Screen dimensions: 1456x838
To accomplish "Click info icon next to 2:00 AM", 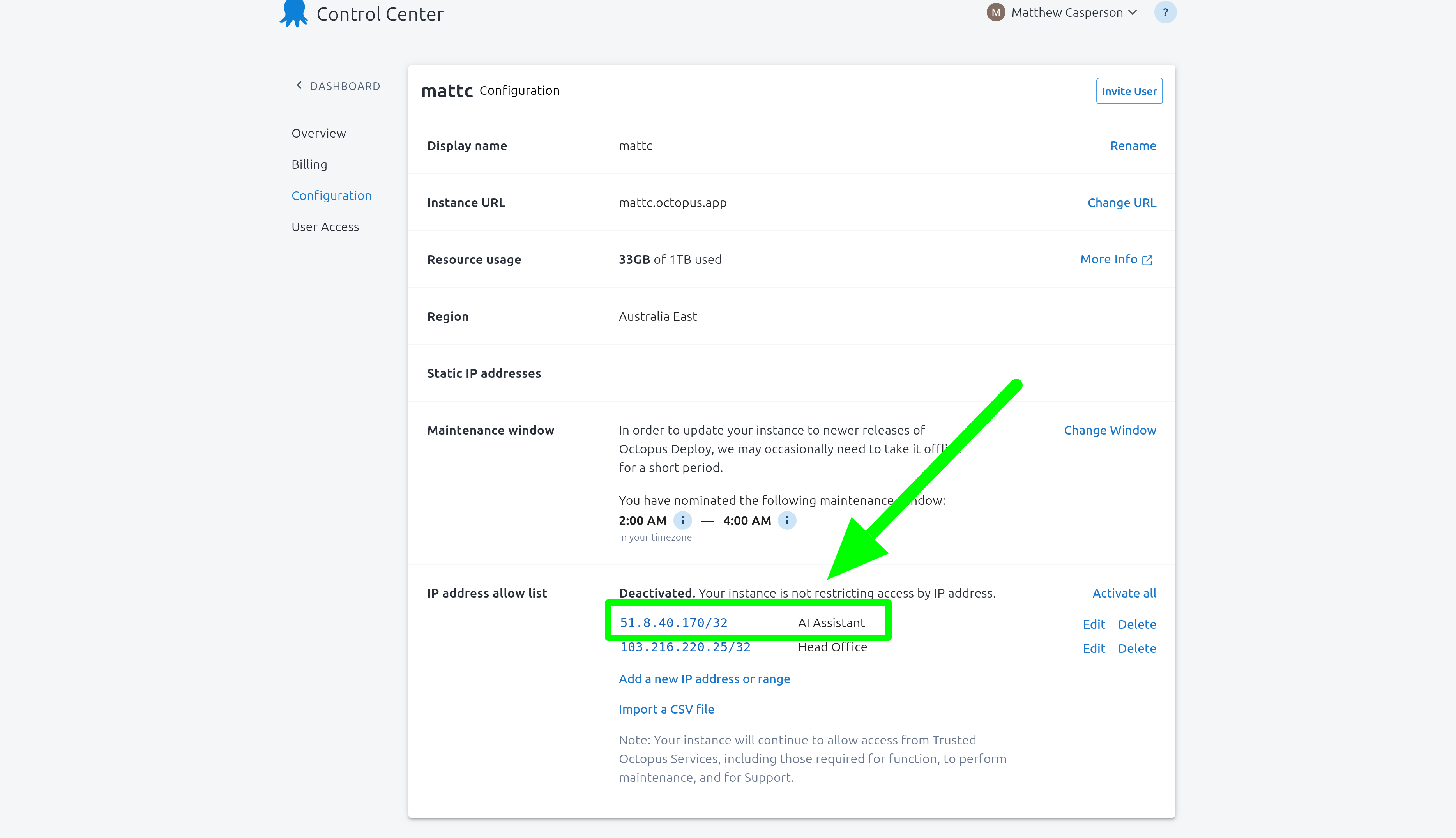I will point(682,520).
